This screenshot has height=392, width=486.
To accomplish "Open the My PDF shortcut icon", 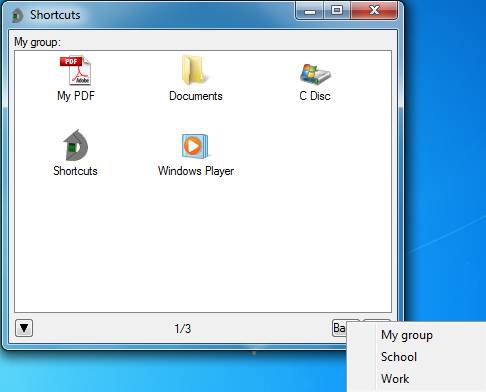I will point(75,70).
